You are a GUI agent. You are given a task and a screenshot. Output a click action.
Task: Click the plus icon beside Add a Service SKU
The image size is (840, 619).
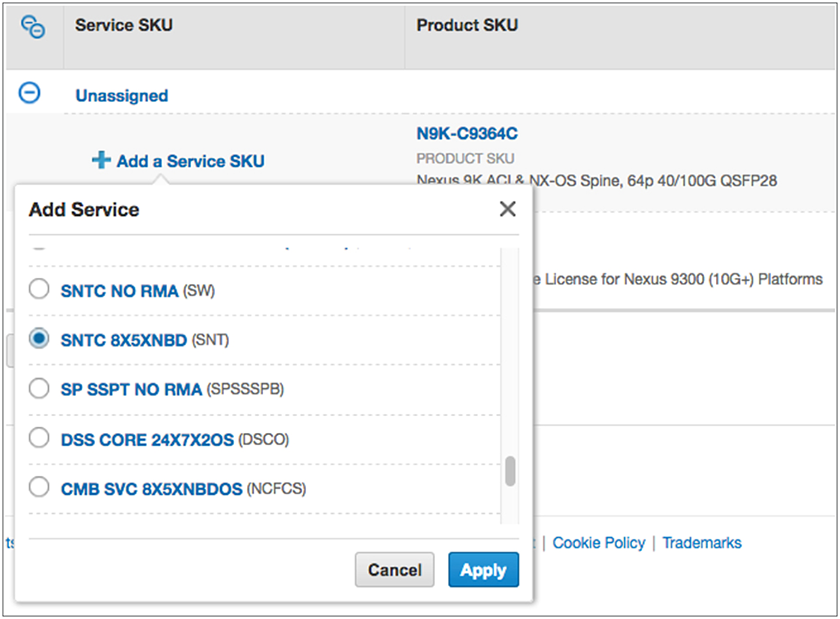(x=101, y=160)
